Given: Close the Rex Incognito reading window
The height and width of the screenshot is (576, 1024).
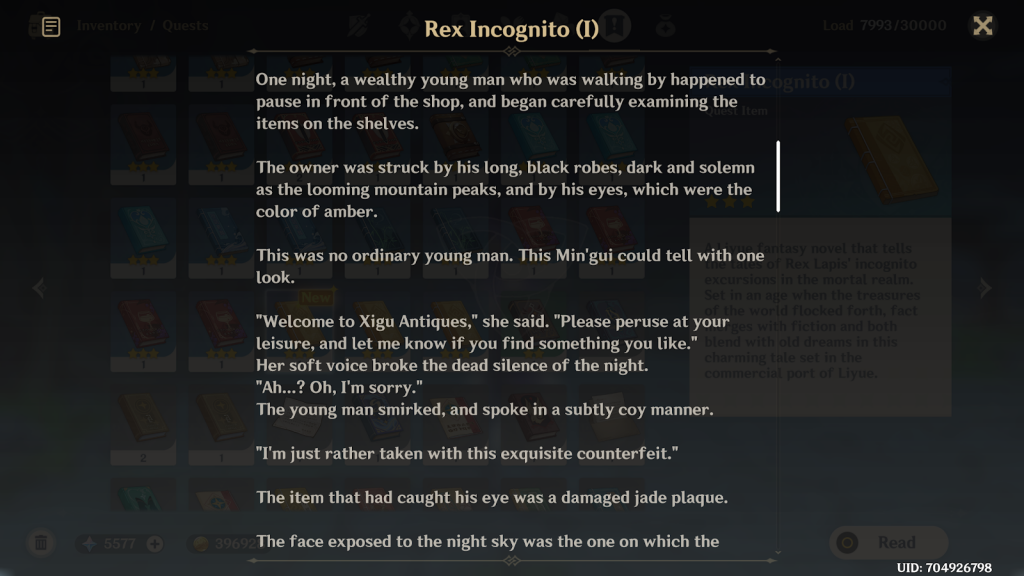Looking at the screenshot, I should click(x=982, y=25).
